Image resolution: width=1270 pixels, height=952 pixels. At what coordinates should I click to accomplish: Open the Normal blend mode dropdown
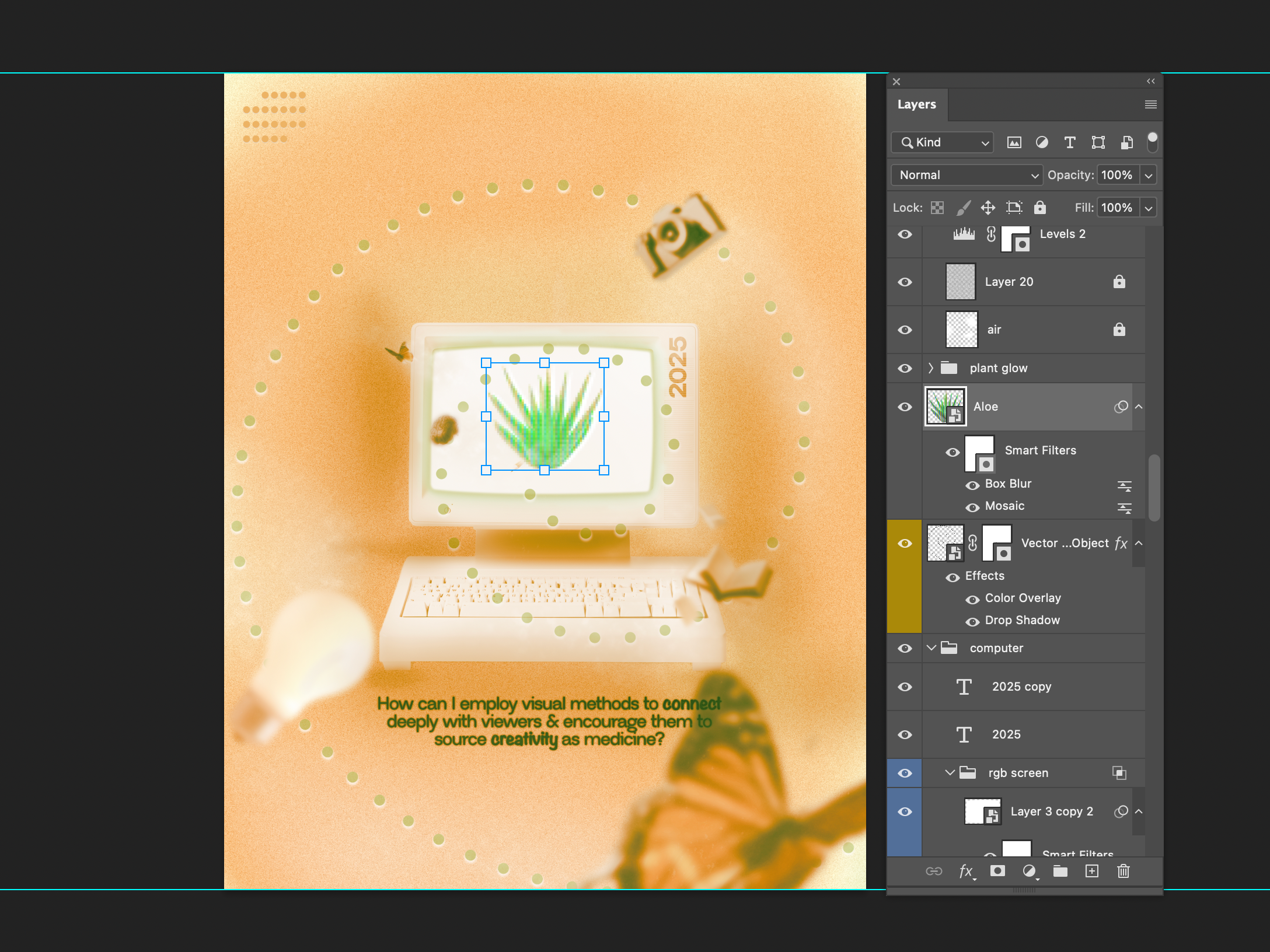click(967, 175)
